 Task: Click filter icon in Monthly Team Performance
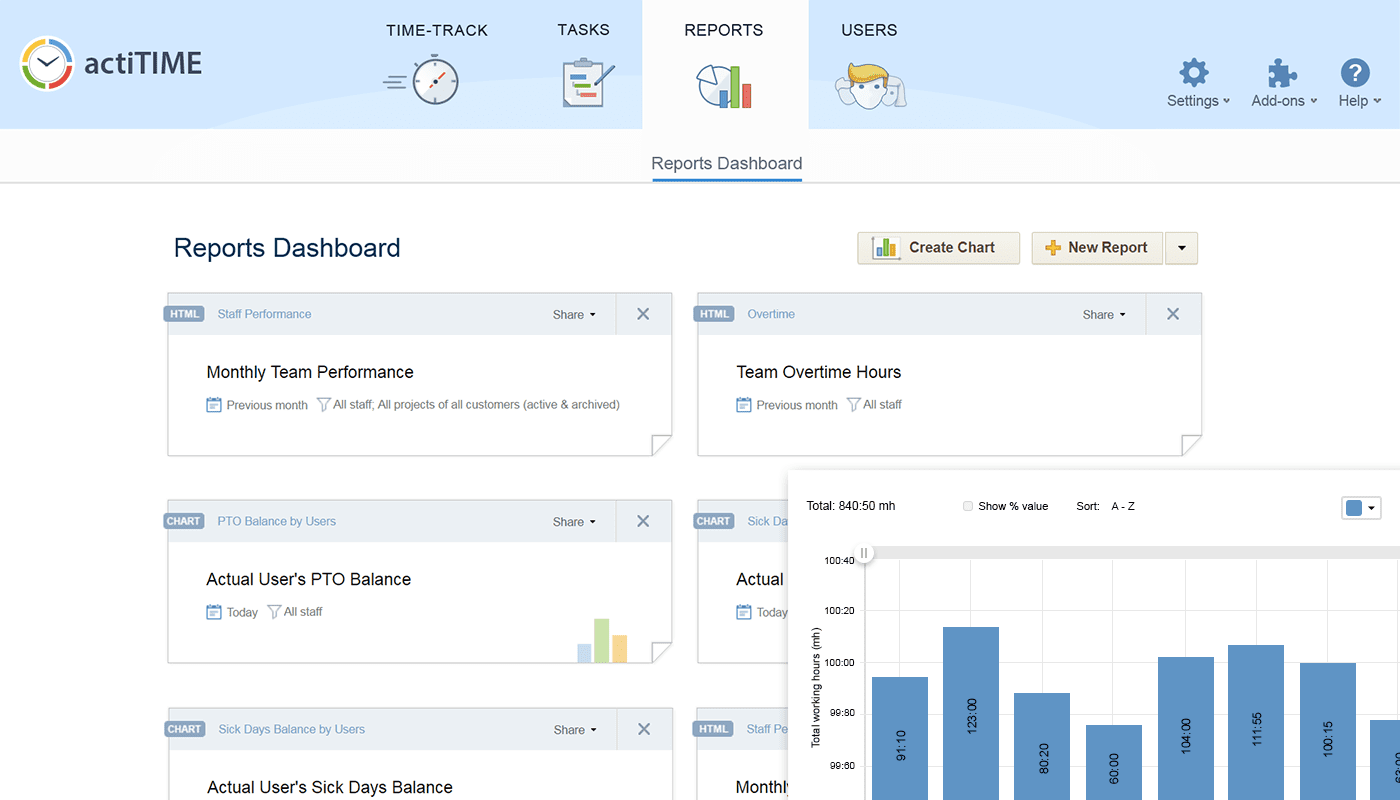tap(323, 404)
